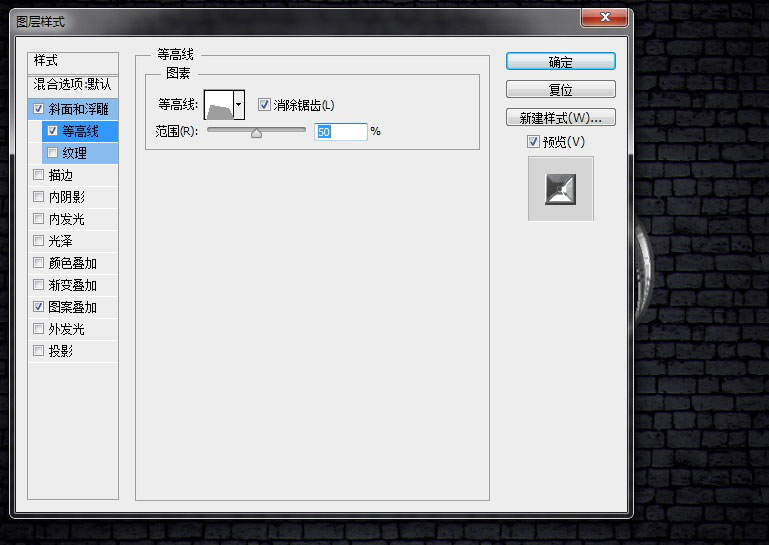This screenshot has width=769, height=545.
Task: Open the 光泽 style settings label
Action: point(61,241)
